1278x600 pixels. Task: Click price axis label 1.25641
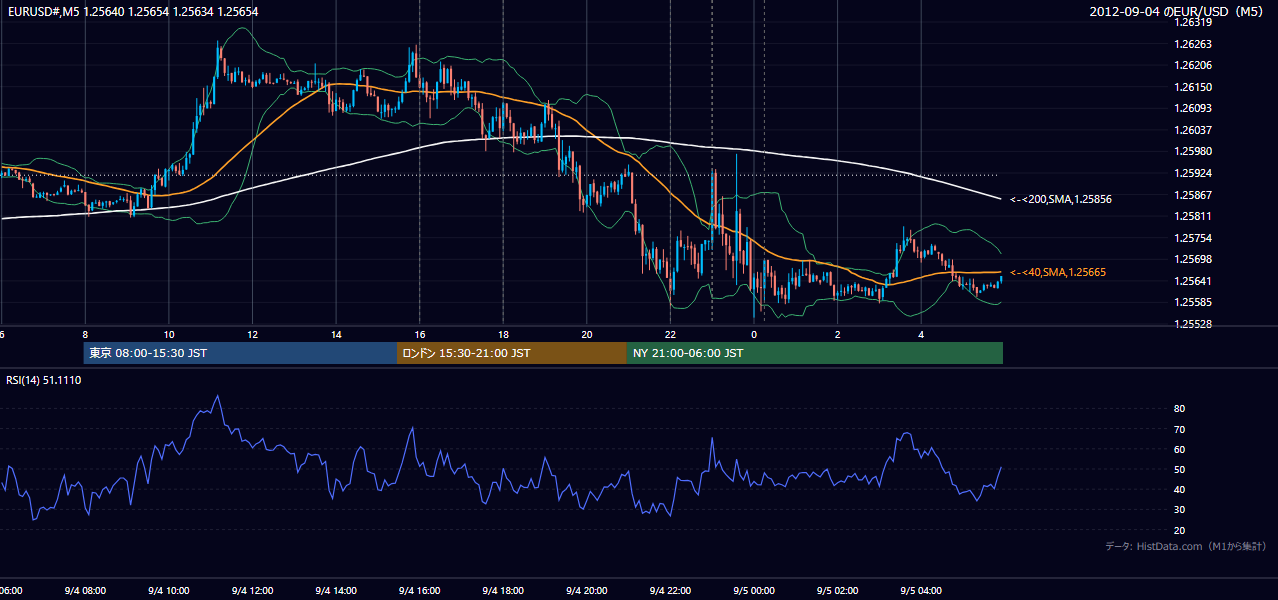click(1194, 281)
